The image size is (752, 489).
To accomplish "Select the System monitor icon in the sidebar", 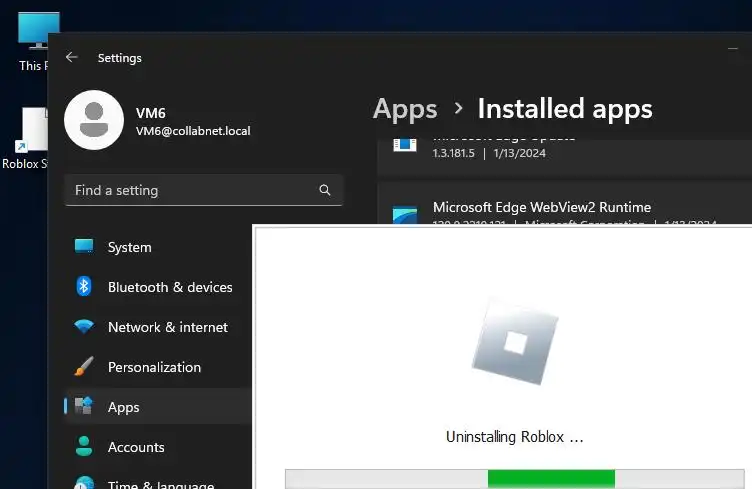I will [x=84, y=246].
